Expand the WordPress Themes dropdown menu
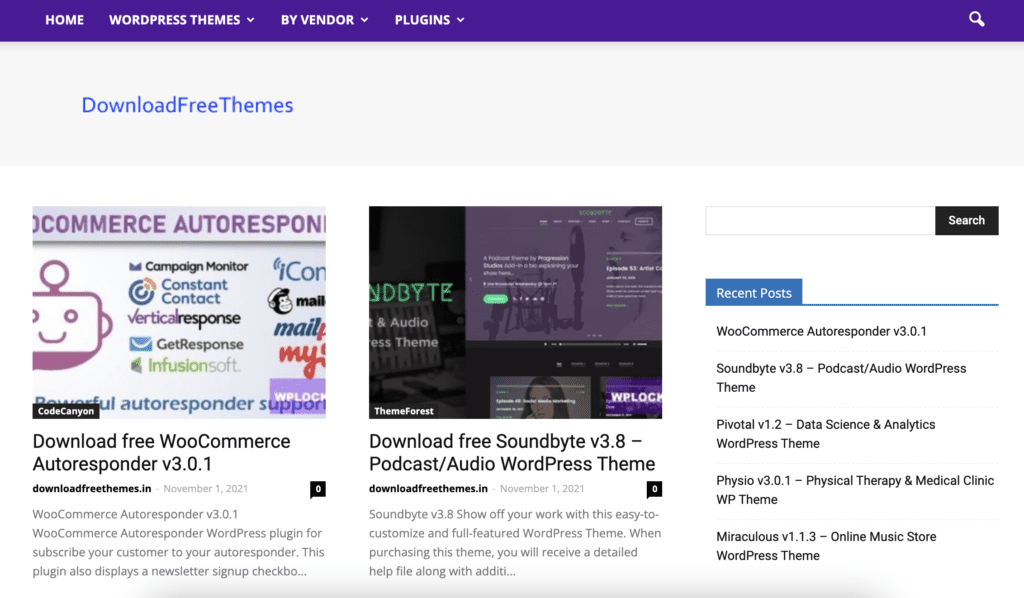This screenshot has width=1024, height=598. point(181,20)
